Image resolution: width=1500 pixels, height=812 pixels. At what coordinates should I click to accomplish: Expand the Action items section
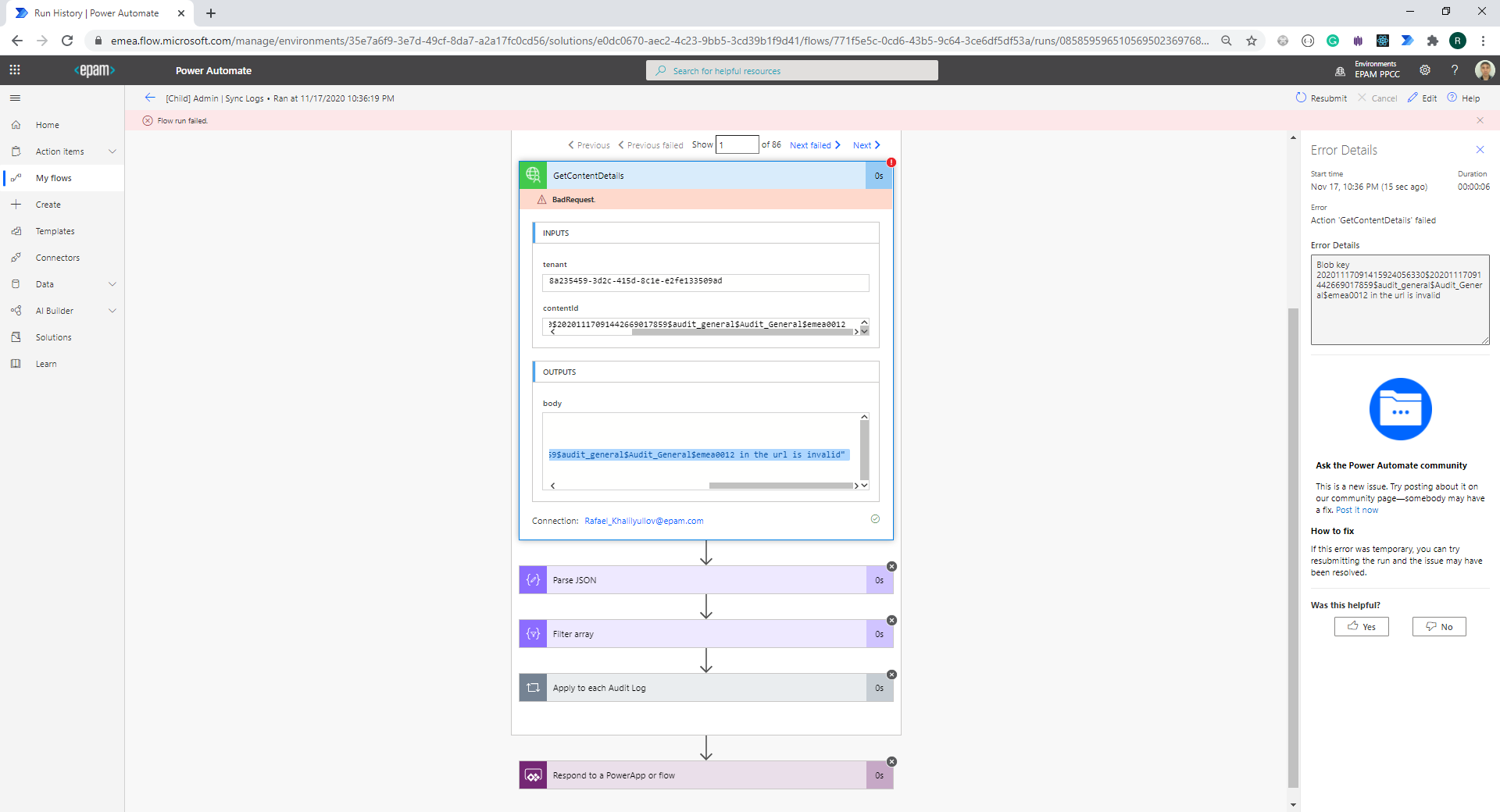112,151
